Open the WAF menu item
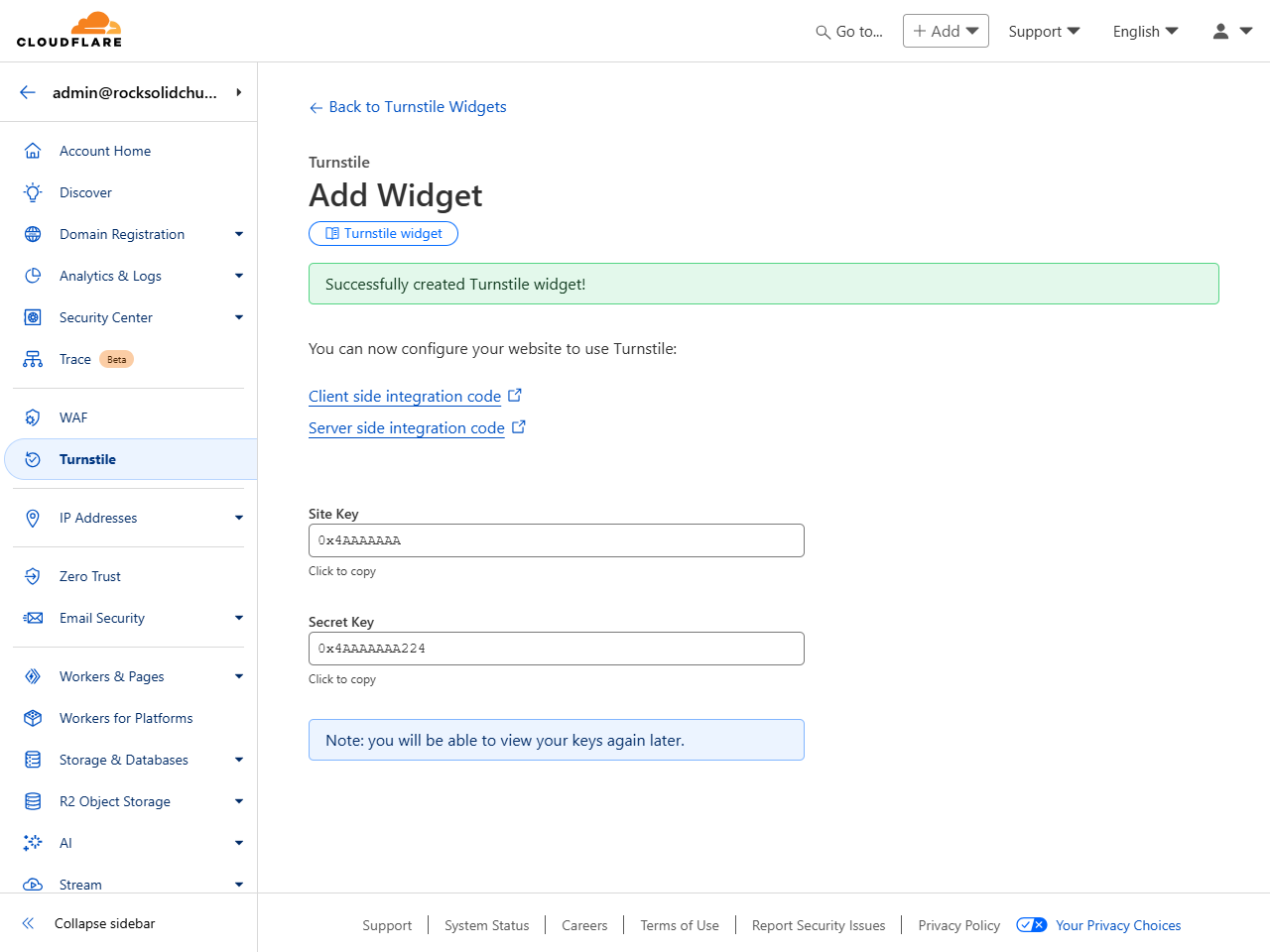1270x952 pixels. tap(73, 417)
